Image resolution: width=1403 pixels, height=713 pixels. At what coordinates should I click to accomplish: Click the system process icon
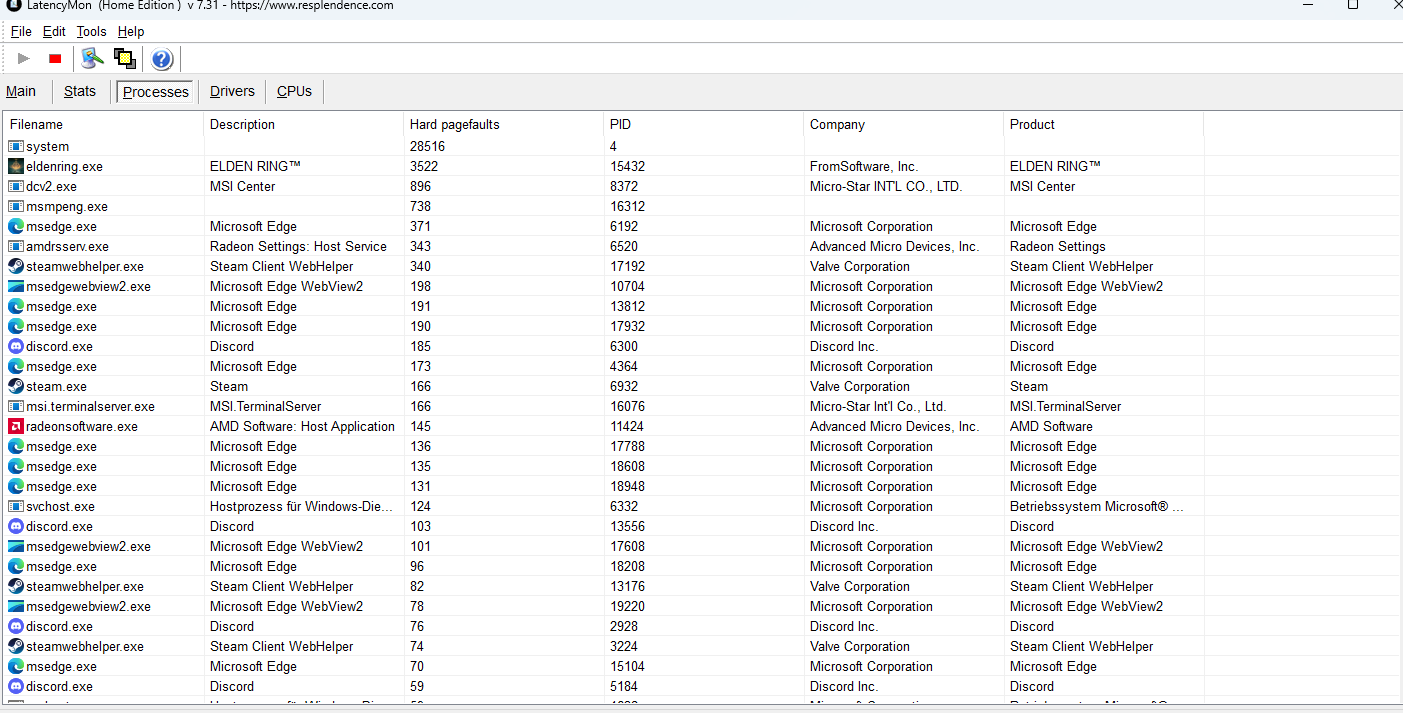pos(16,146)
